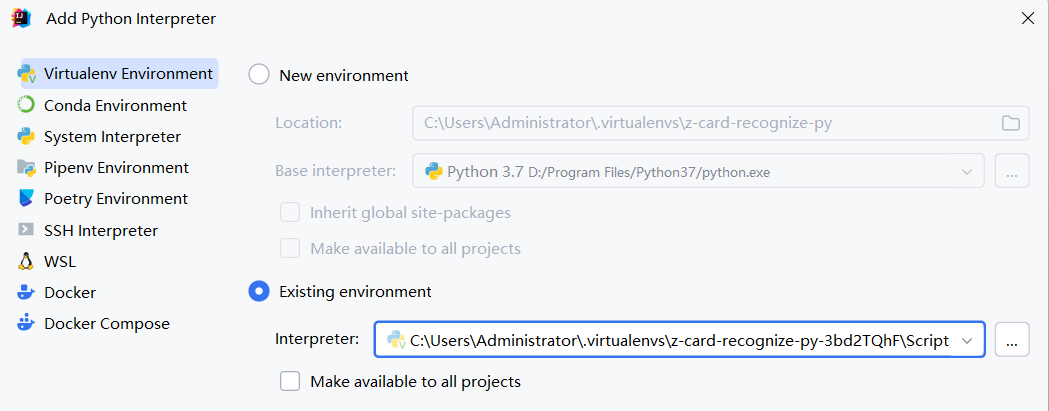Open the System Interpreter option
The width and height of the screenshot is (1049, 411).
(x=112, y=137)
